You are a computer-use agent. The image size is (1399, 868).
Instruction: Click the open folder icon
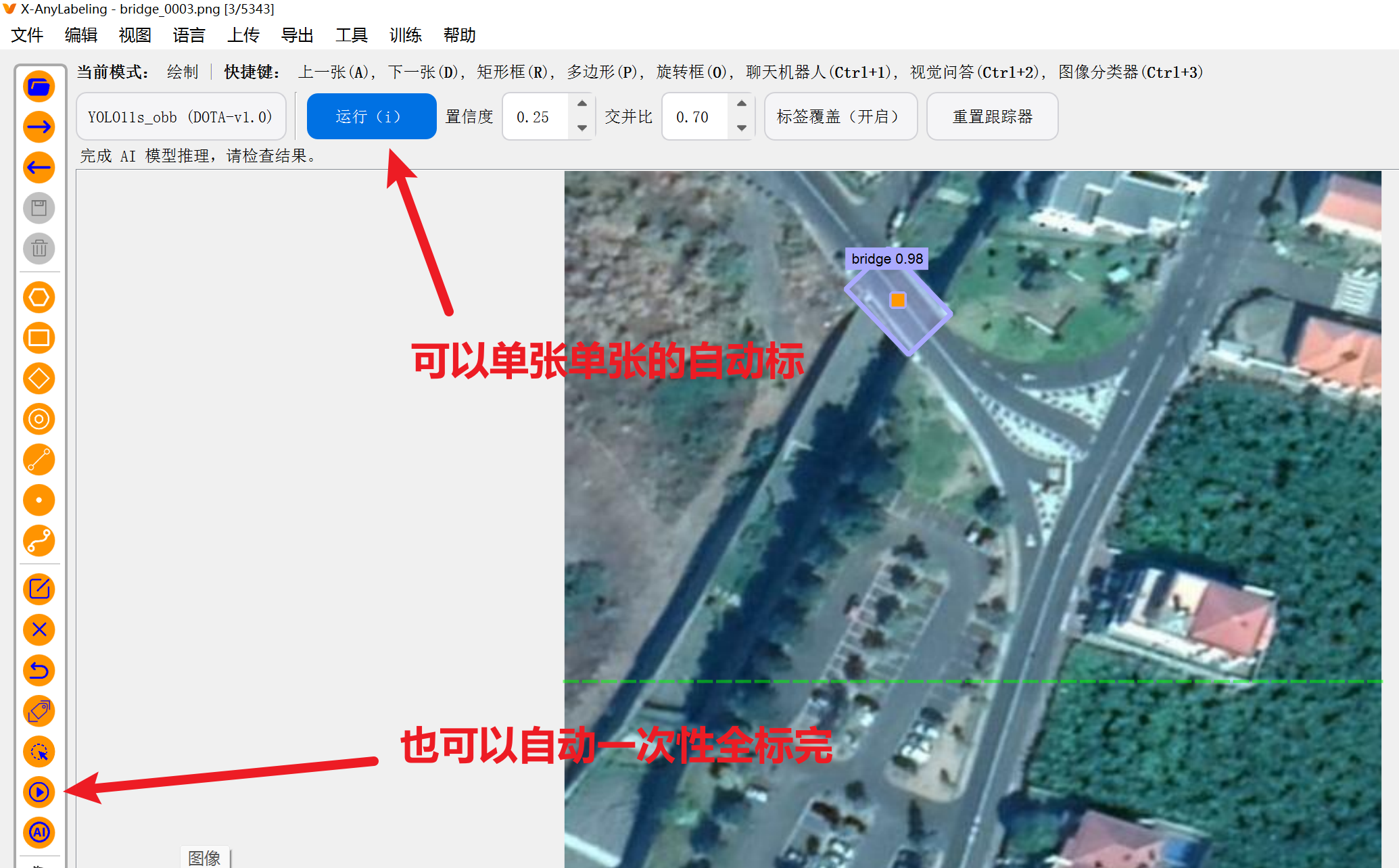(39, 87)
